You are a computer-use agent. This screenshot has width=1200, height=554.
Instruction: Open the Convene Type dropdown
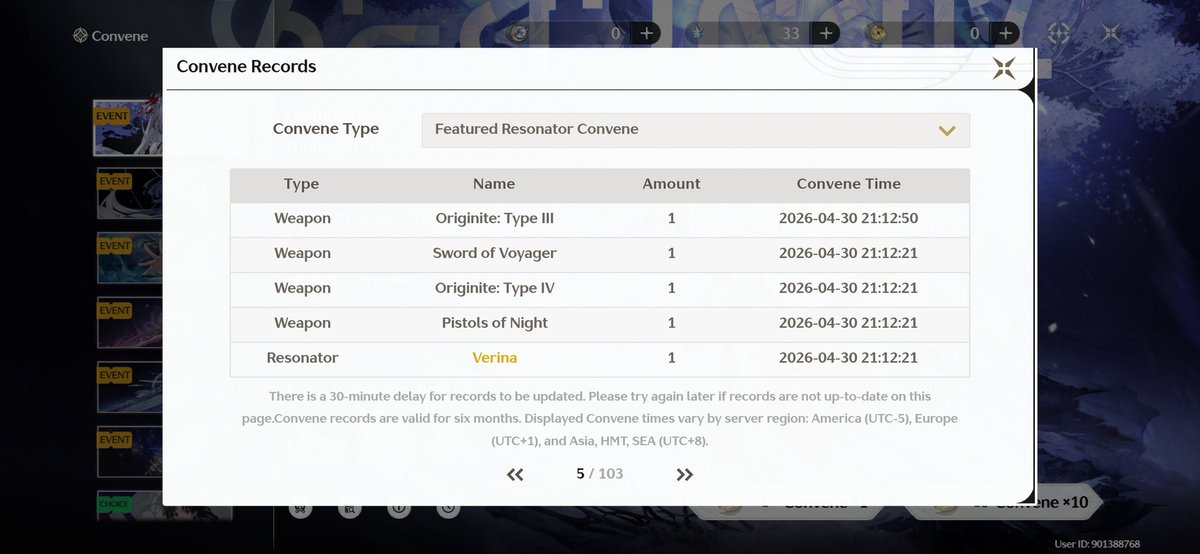tap(696, 130)
